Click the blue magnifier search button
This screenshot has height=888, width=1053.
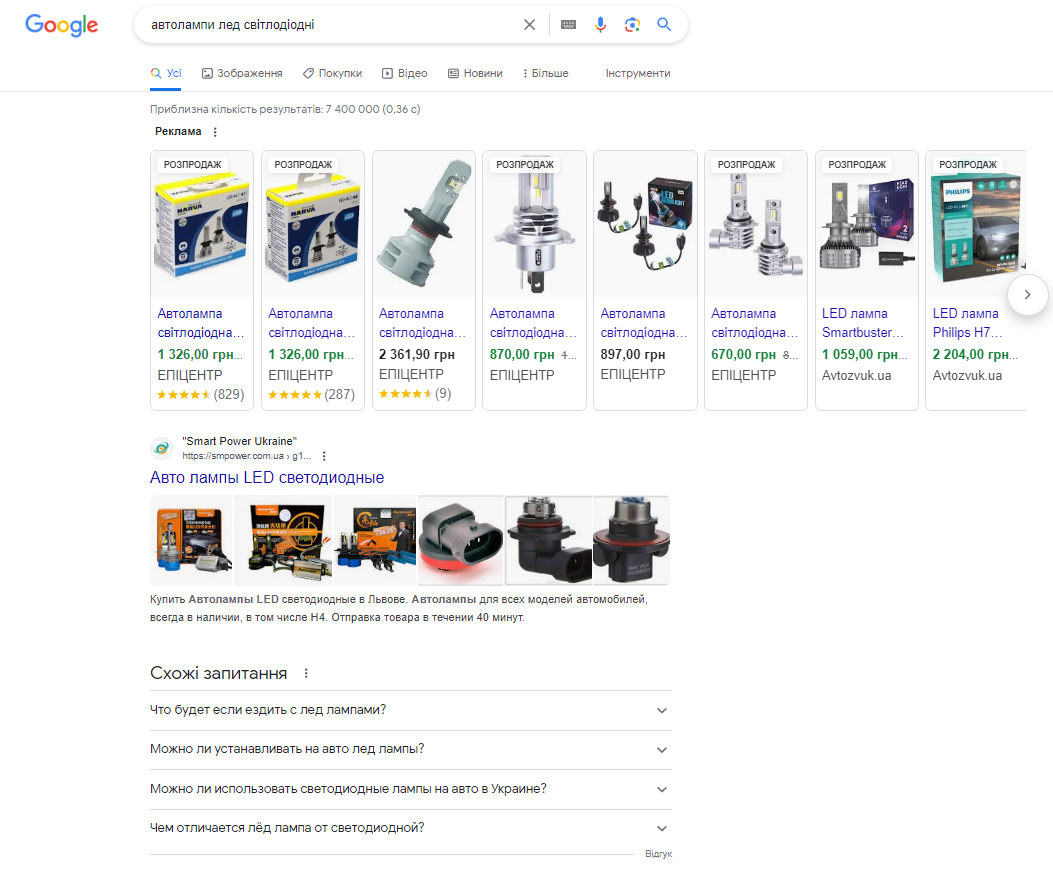(664, 25)
